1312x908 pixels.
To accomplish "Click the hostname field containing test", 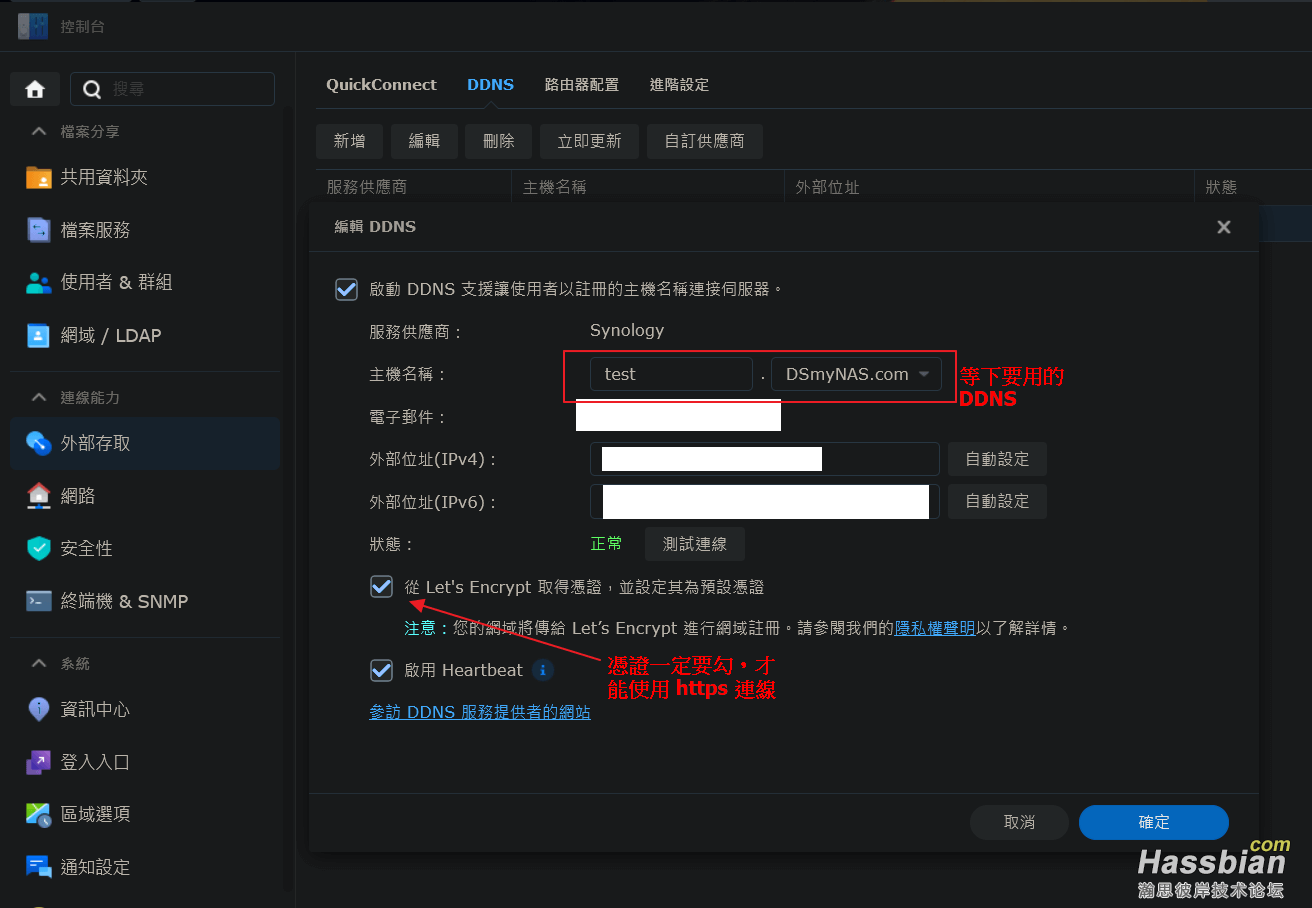I will pyautogui.click(x=671, y=374).
